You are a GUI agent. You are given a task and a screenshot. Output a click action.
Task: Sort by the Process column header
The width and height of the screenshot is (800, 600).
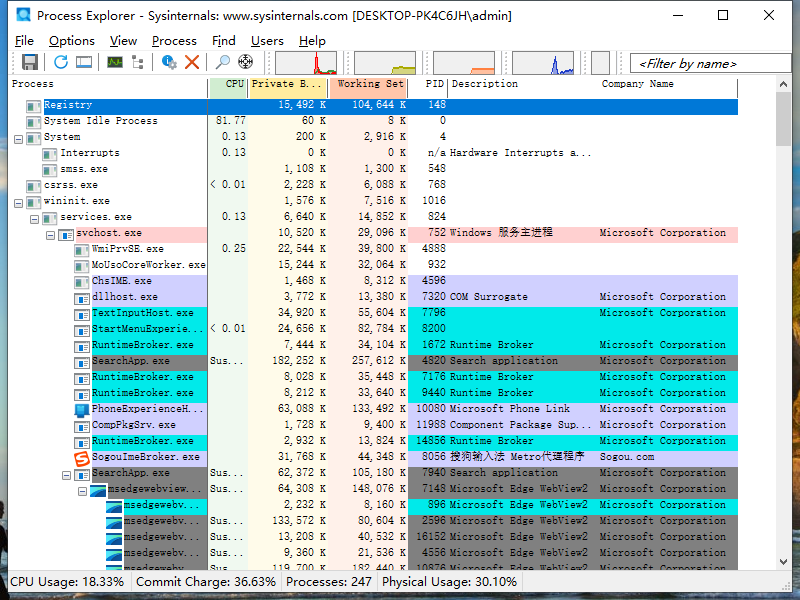tap(108, 87)
